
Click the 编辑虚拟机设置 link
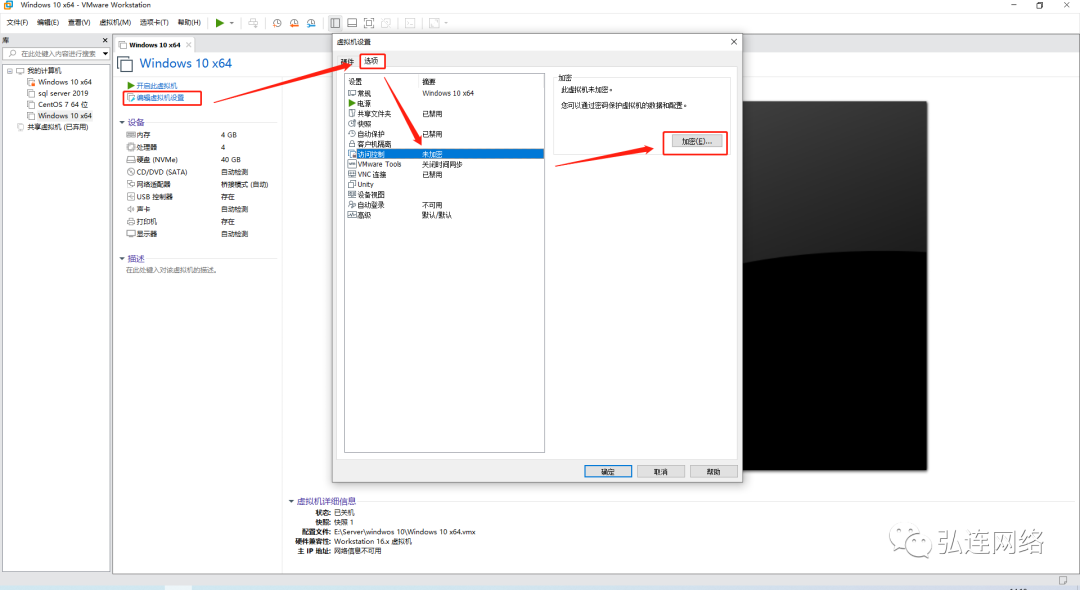pos(156,98)
